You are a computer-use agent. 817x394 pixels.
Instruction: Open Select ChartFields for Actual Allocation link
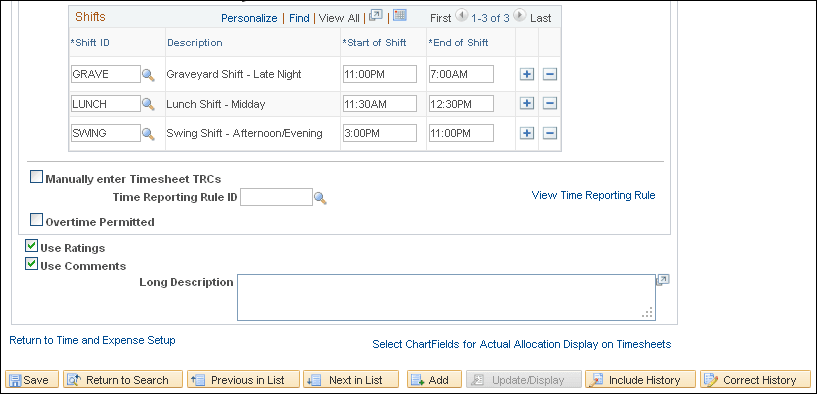522,344
